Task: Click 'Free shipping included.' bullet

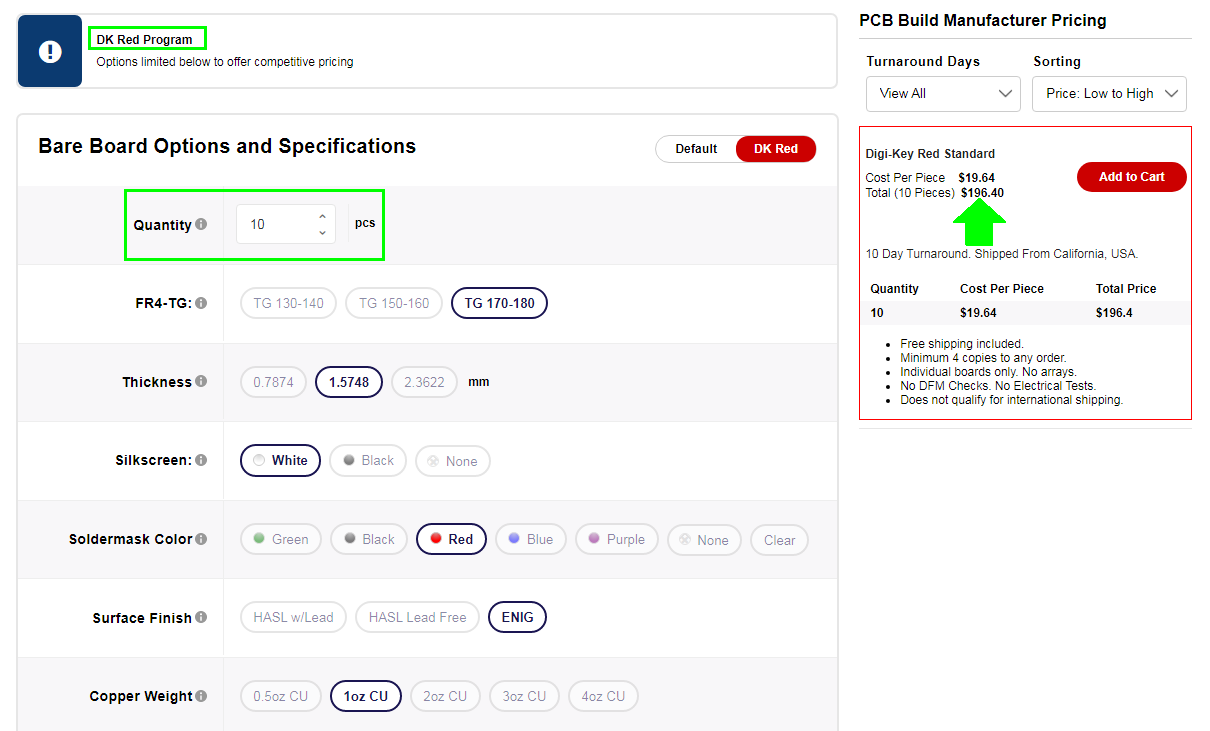Action: 962,344
